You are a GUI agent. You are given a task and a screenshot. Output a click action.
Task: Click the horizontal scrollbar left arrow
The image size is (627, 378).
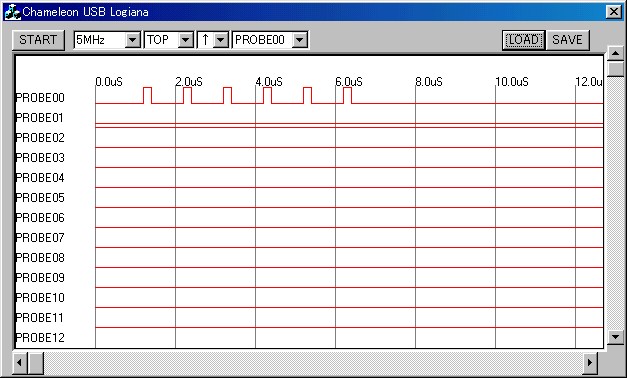19,363
